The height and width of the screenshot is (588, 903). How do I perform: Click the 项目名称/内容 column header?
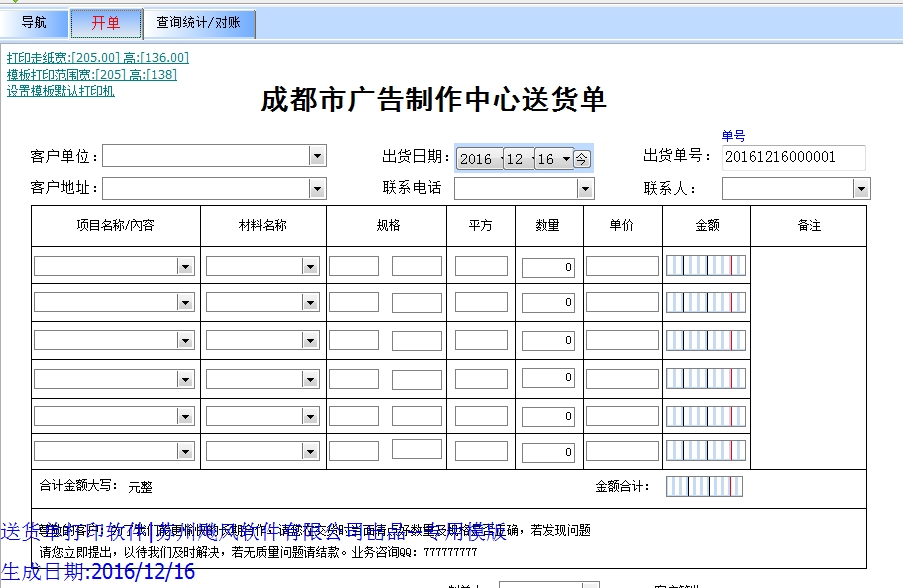[116, 225]
